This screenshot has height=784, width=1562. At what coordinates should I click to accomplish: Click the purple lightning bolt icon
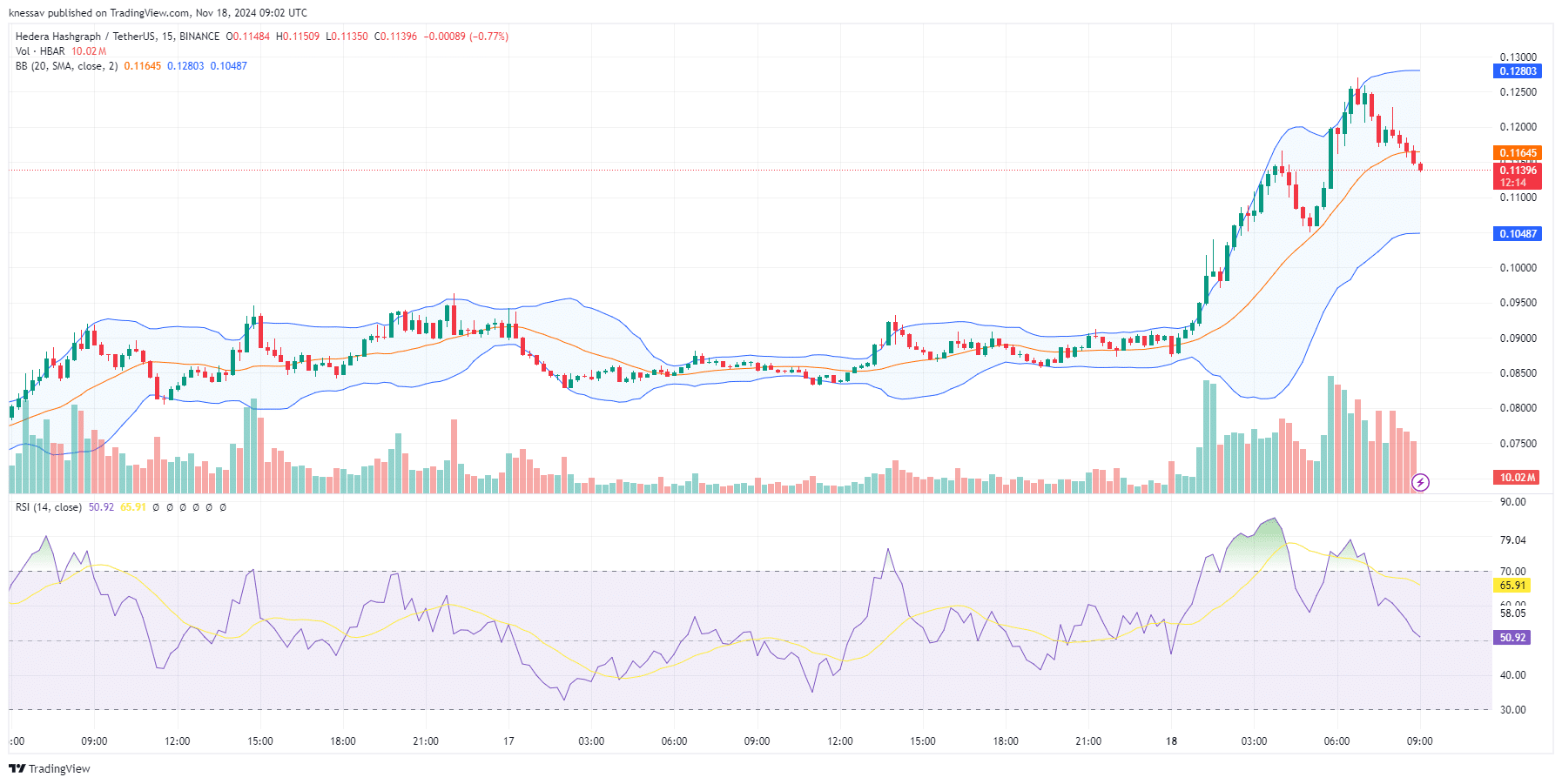[1420, 482]
